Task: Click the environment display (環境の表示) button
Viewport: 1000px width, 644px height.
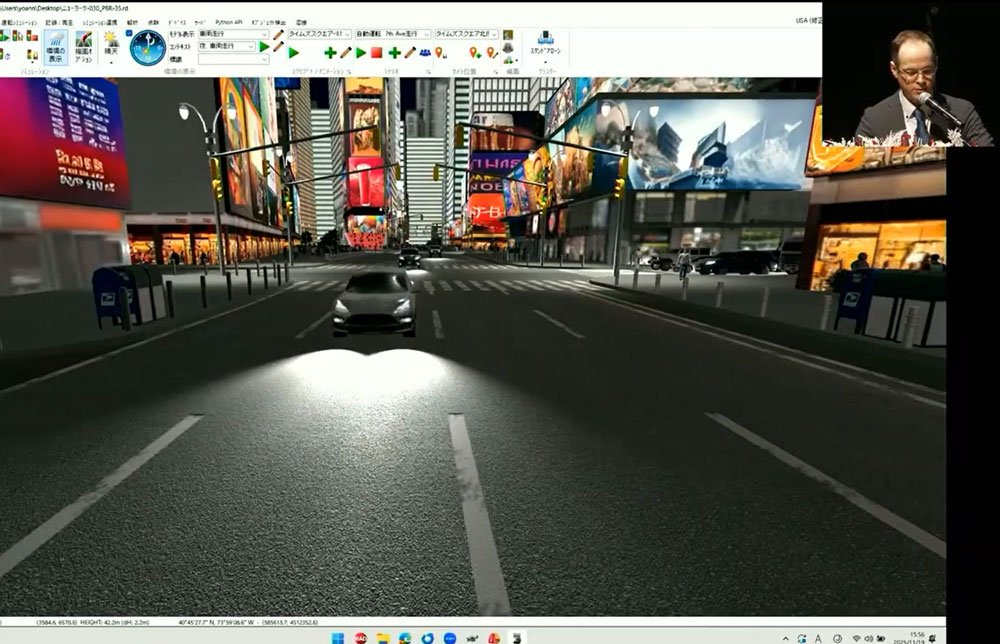Action: tap(55, 47)
